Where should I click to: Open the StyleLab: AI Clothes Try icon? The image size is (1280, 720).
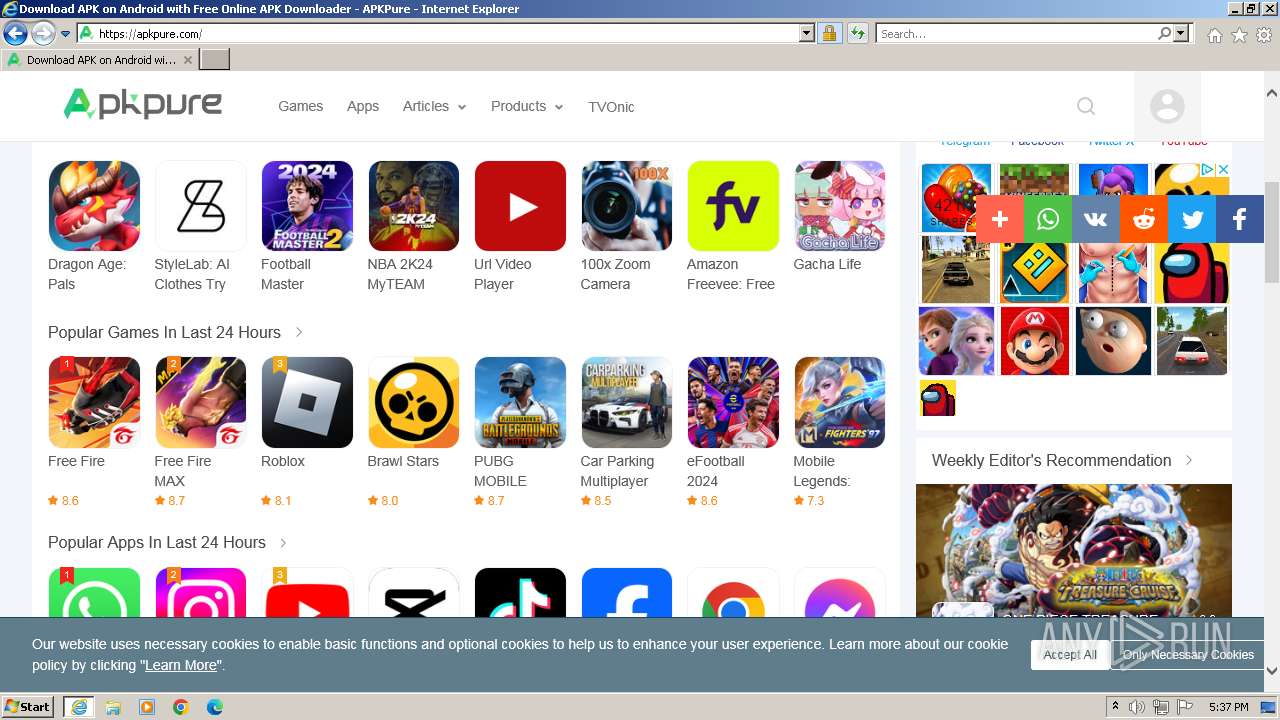[200, 206]
